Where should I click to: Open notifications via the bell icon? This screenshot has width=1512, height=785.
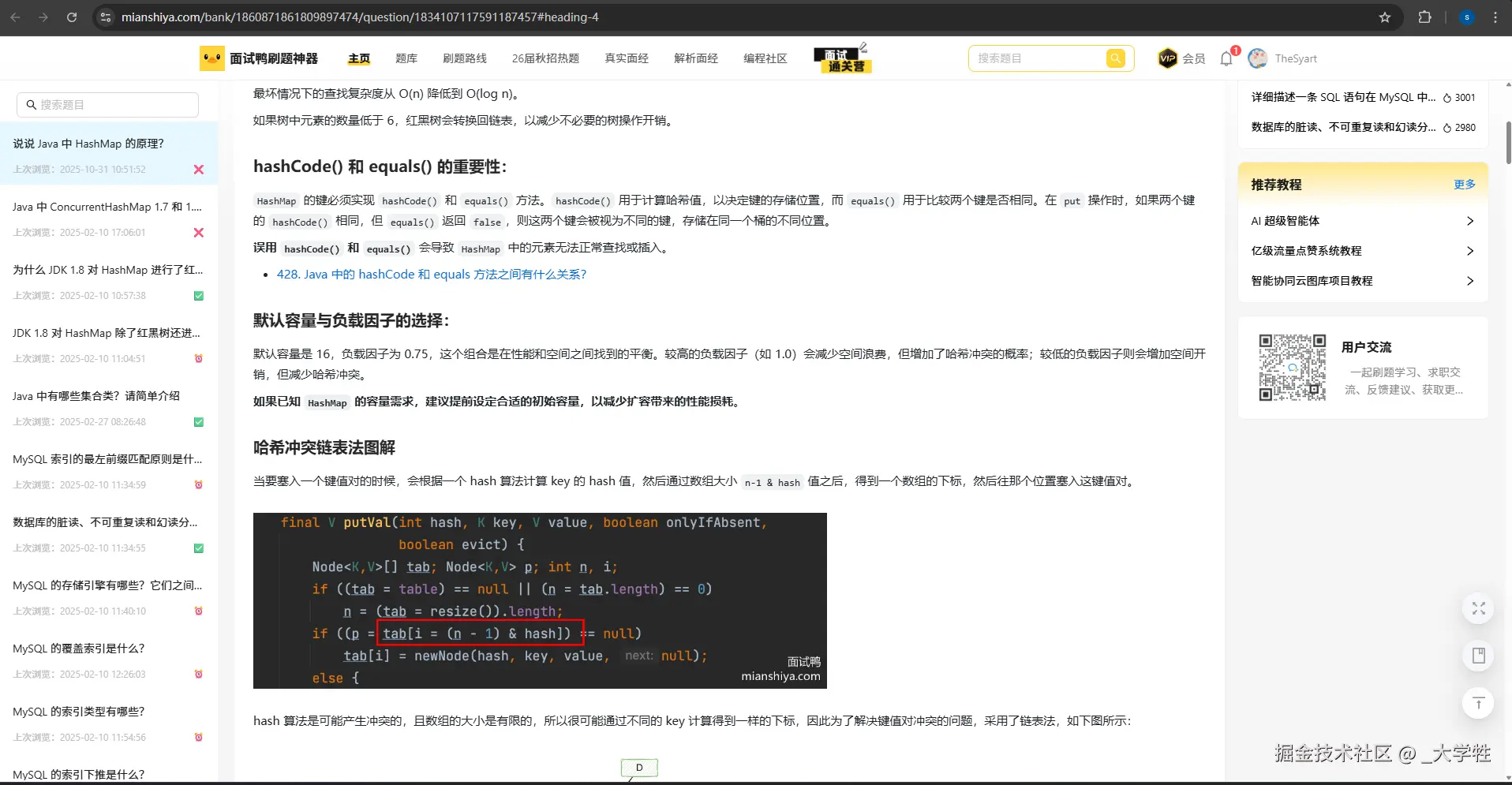click(x=1225, y=58)
